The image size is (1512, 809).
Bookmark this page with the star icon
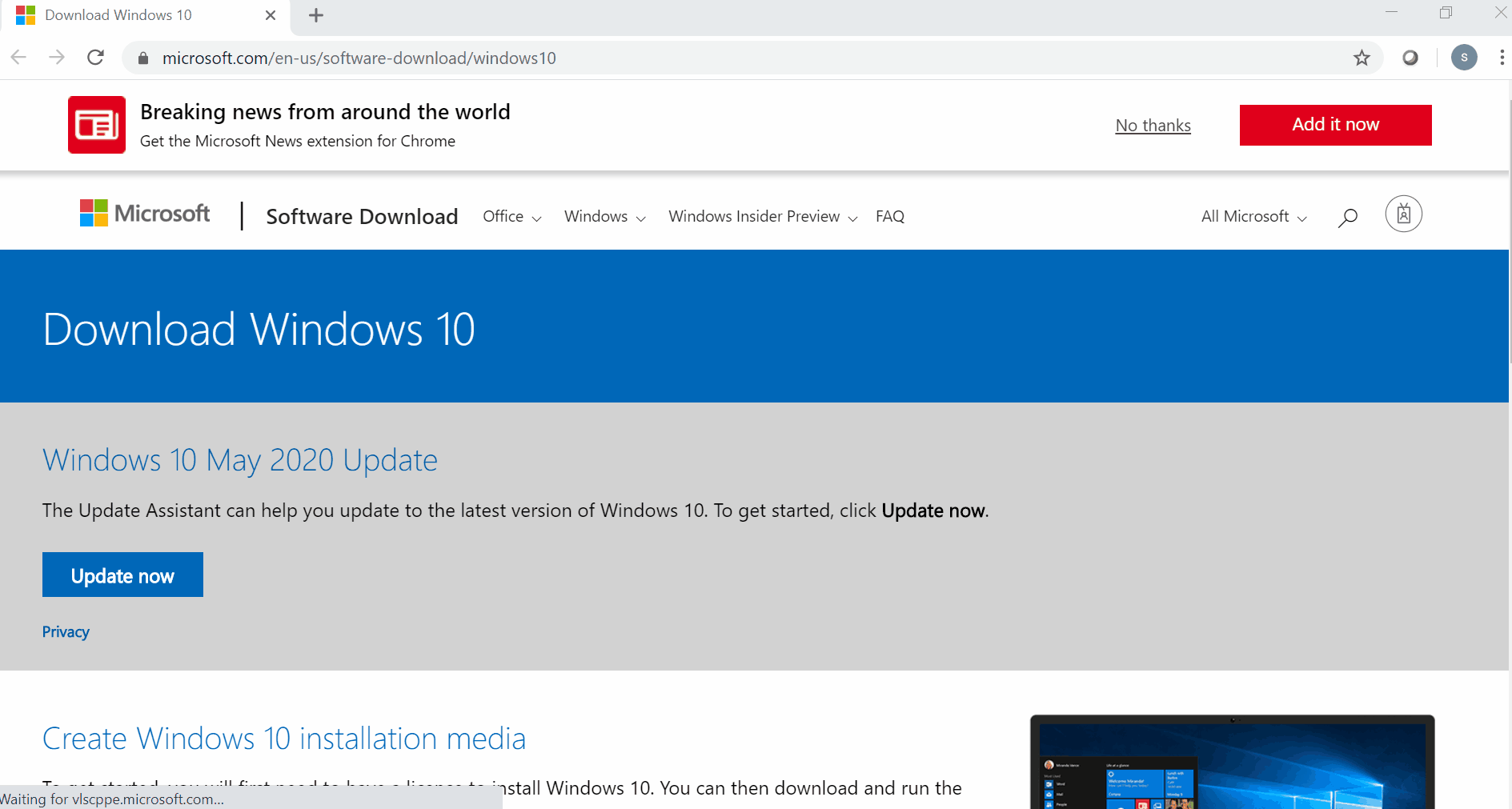click(x=1362, y=58)
